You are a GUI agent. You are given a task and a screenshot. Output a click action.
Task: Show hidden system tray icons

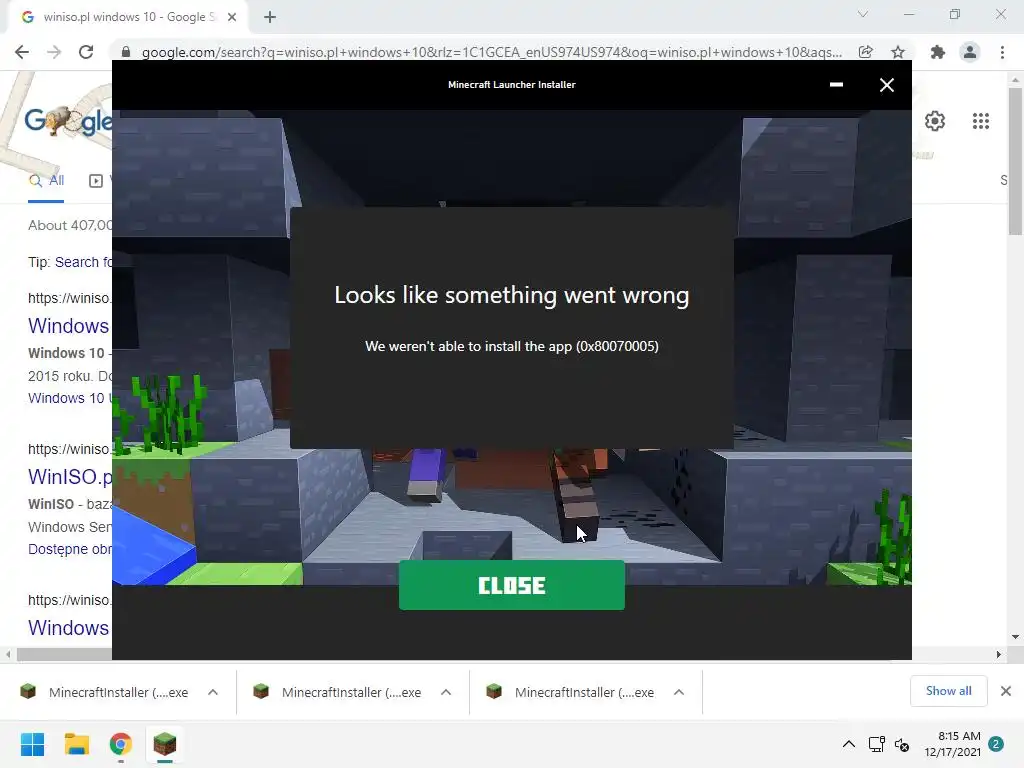(x=848, y=744)
